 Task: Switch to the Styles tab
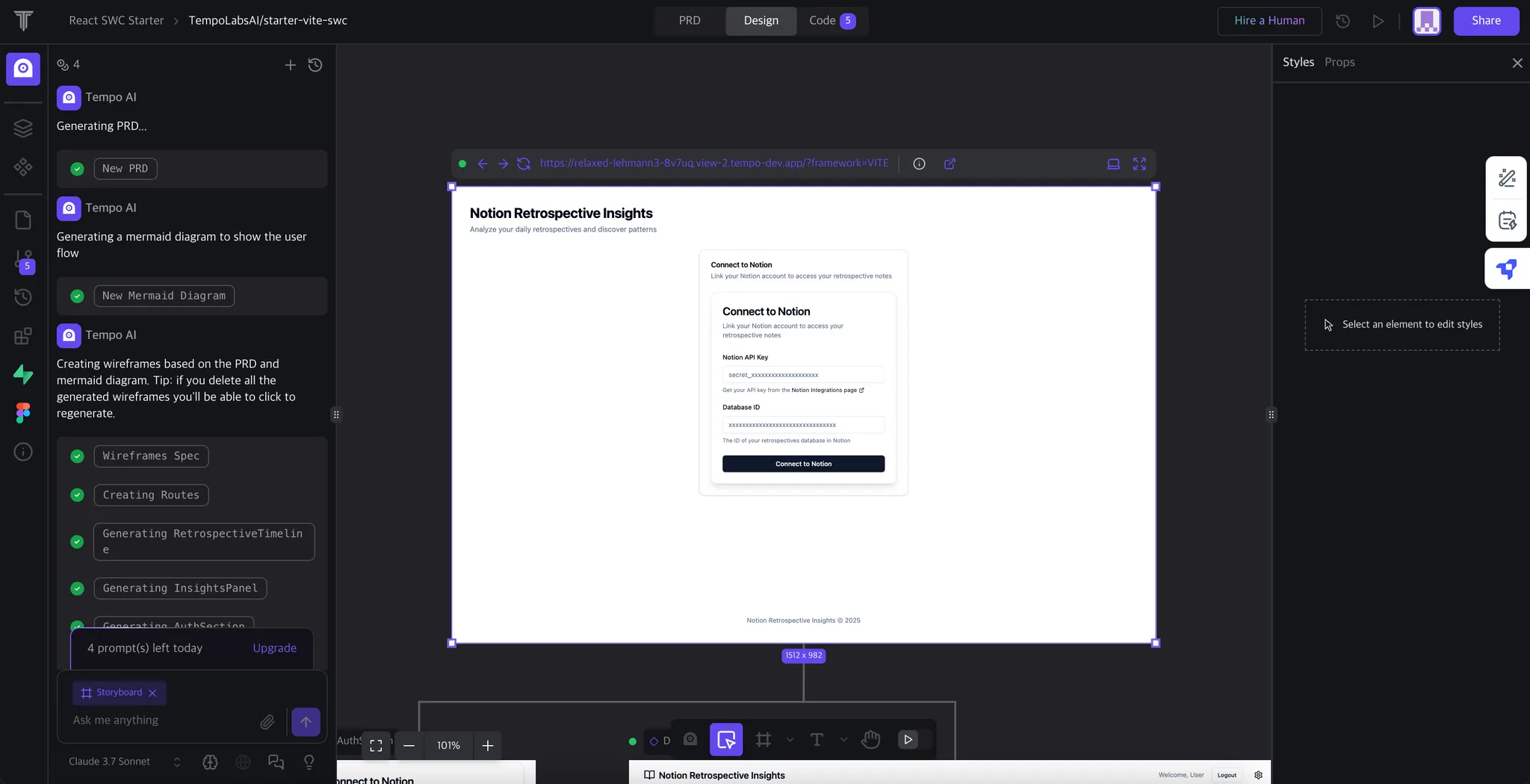pyautogui.click(x=1298, y=62)
